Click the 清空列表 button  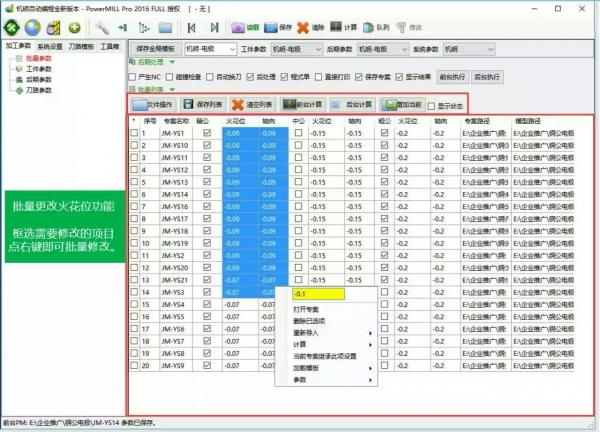coord(252,104)
